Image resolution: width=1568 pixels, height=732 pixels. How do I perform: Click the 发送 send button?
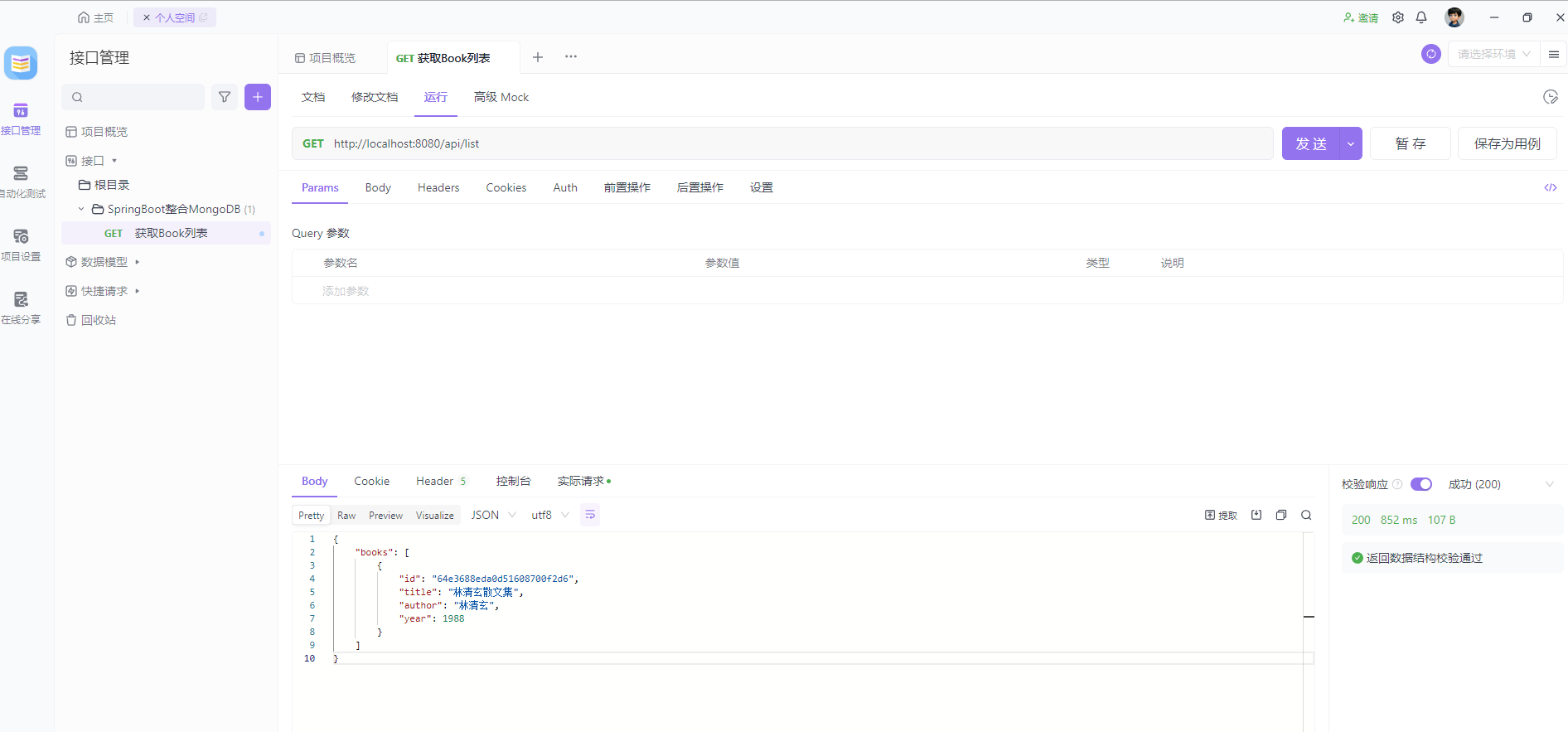click(x=1311, y=143)
